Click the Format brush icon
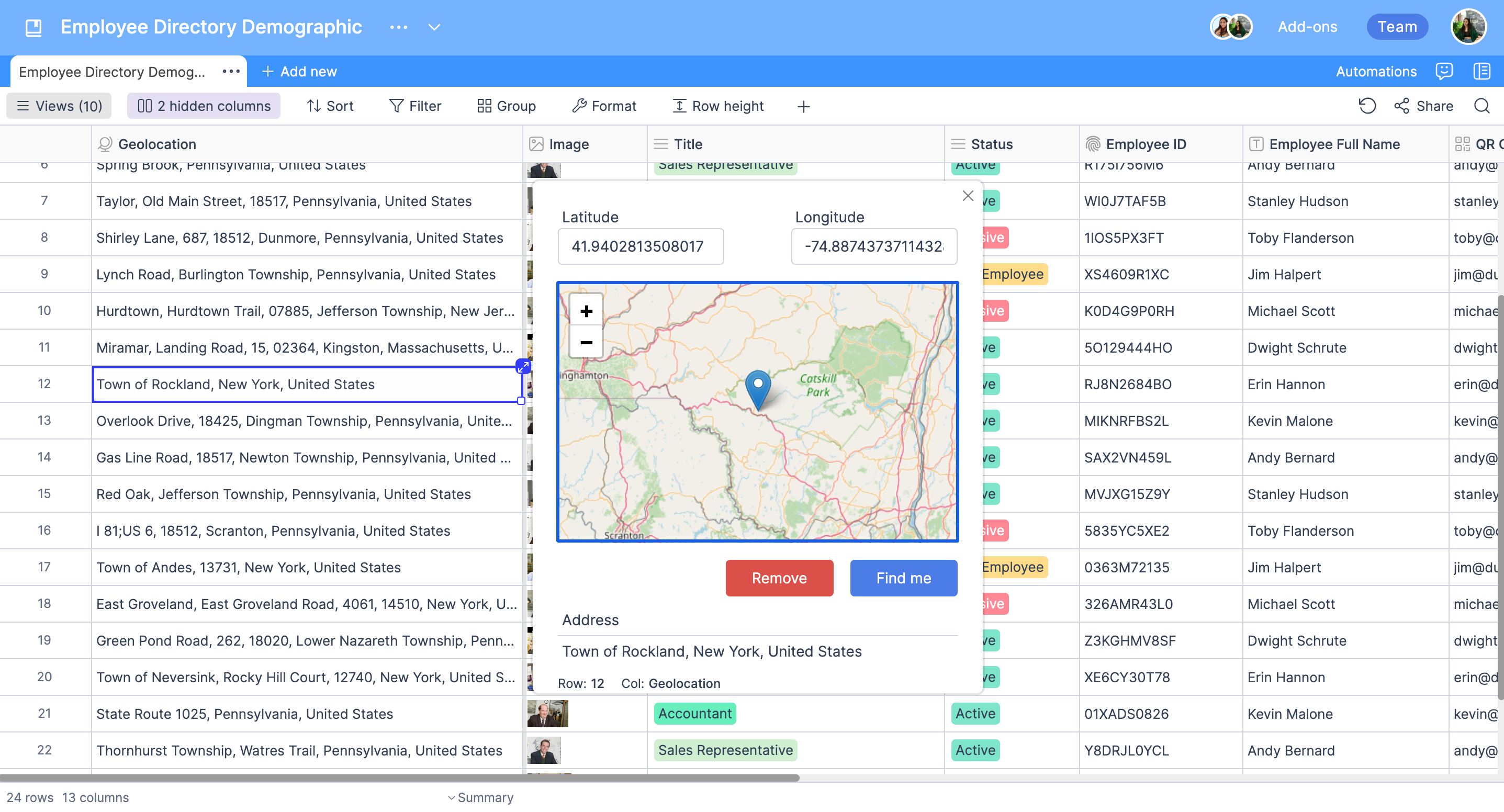The height and width of the screenshot is (812, 1504). click(x=580, y=106)
